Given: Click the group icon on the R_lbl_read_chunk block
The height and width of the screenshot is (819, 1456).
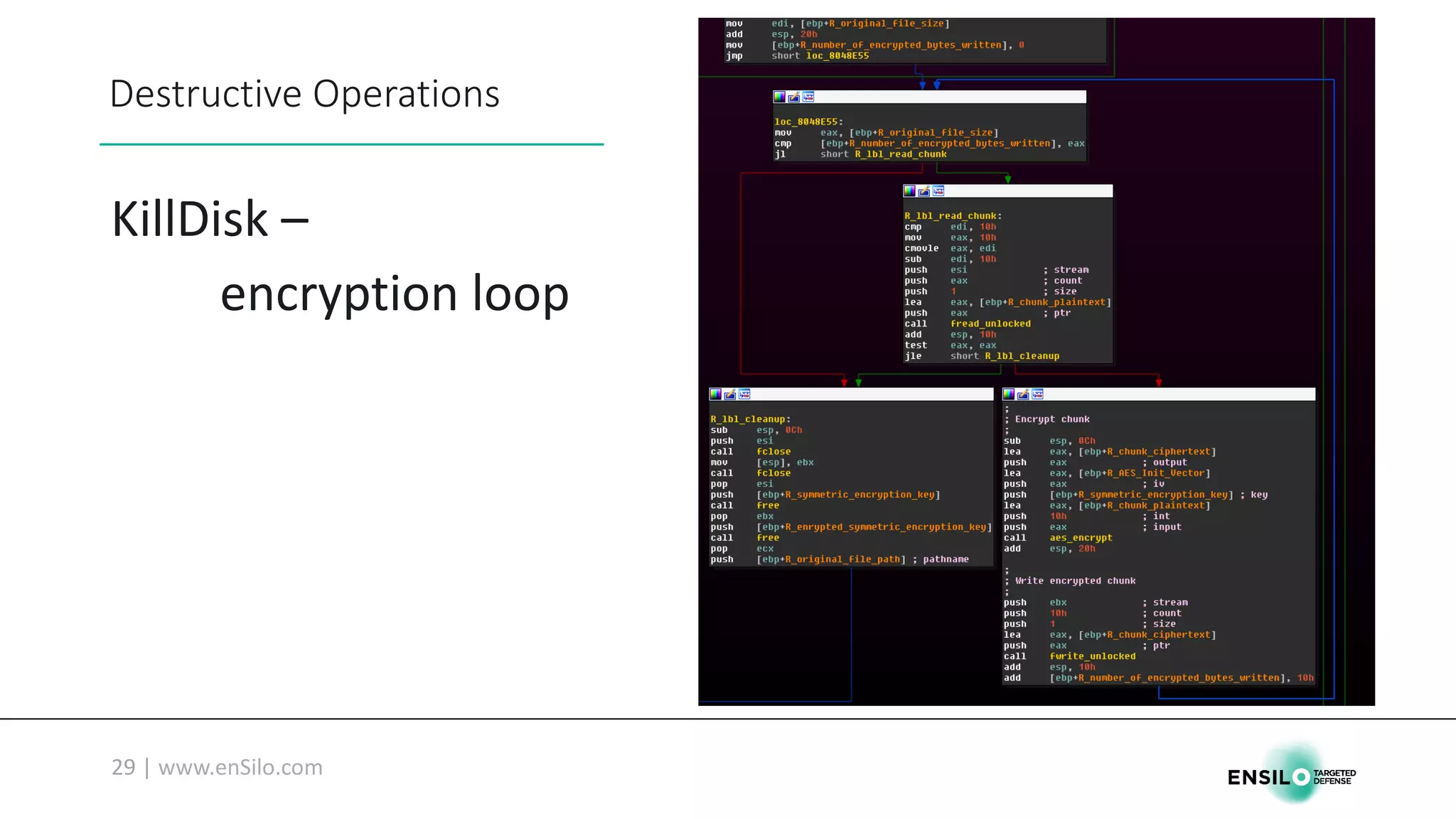Looking at the screenshot, I should click(x=938, y=191).
